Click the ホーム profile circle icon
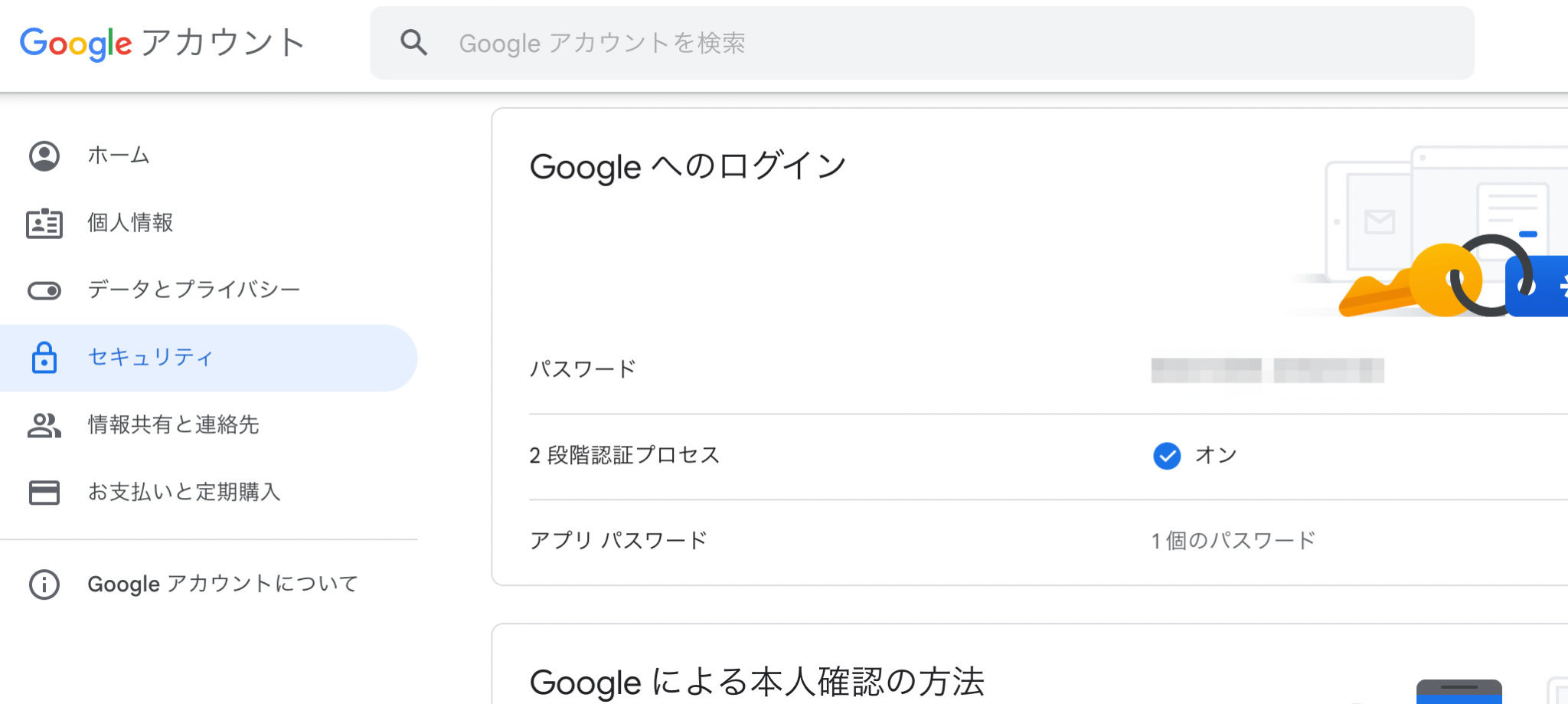This screenshot has height=704, width=1568. pyautogui.click(x=44, y=156)
